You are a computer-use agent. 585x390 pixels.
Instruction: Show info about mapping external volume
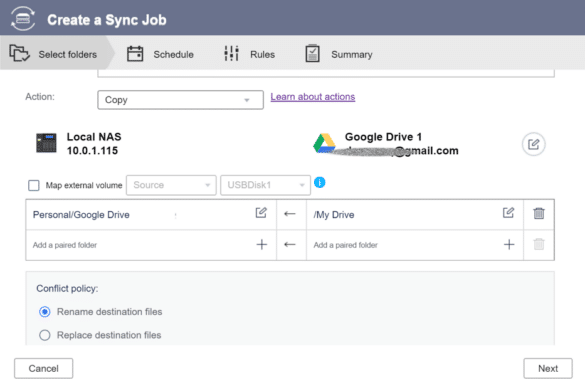coord(320,182)
